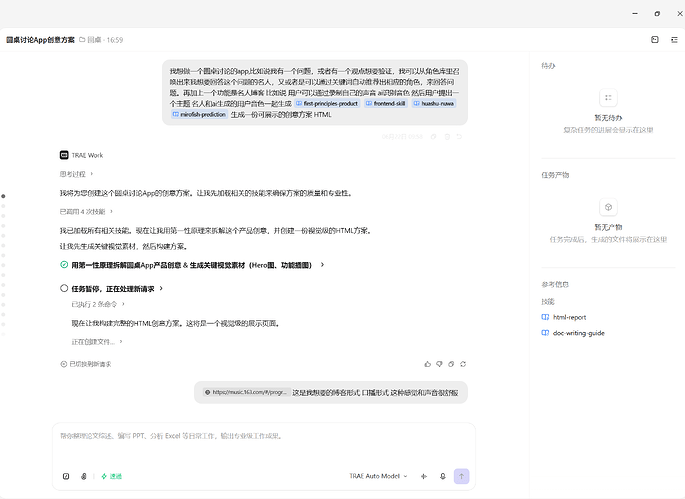Click the 暂无产物 caption text
Image resolution: width=685 pixels, height=499 pixels.
(x=608, y=227)
